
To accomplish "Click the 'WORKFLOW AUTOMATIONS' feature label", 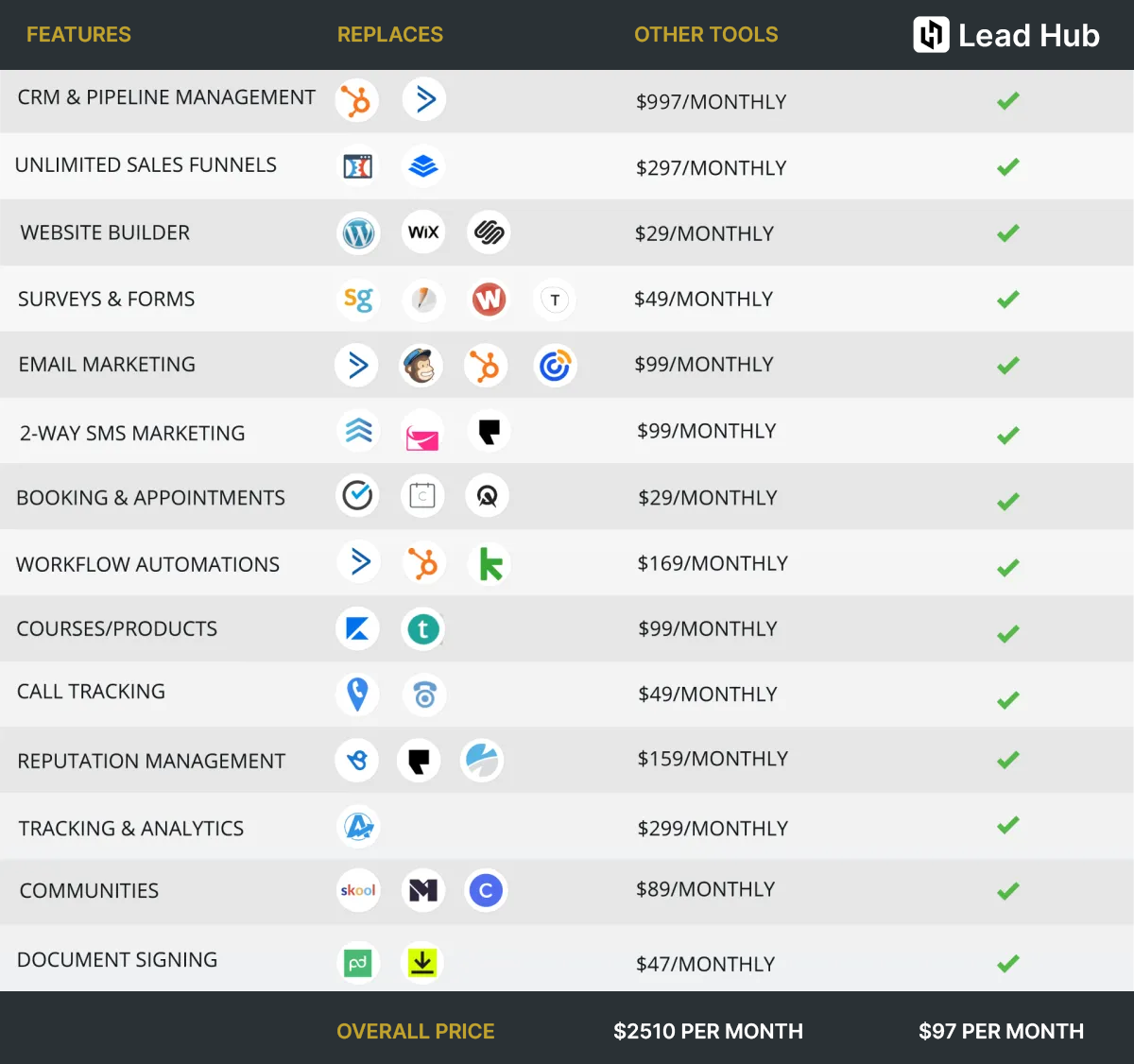I will (x=147, y=564).
